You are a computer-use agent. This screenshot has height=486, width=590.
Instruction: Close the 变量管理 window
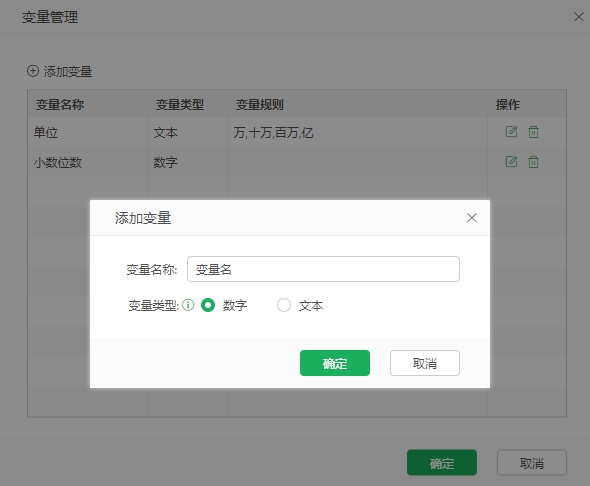pyautogui.click(x=578, y=17)
